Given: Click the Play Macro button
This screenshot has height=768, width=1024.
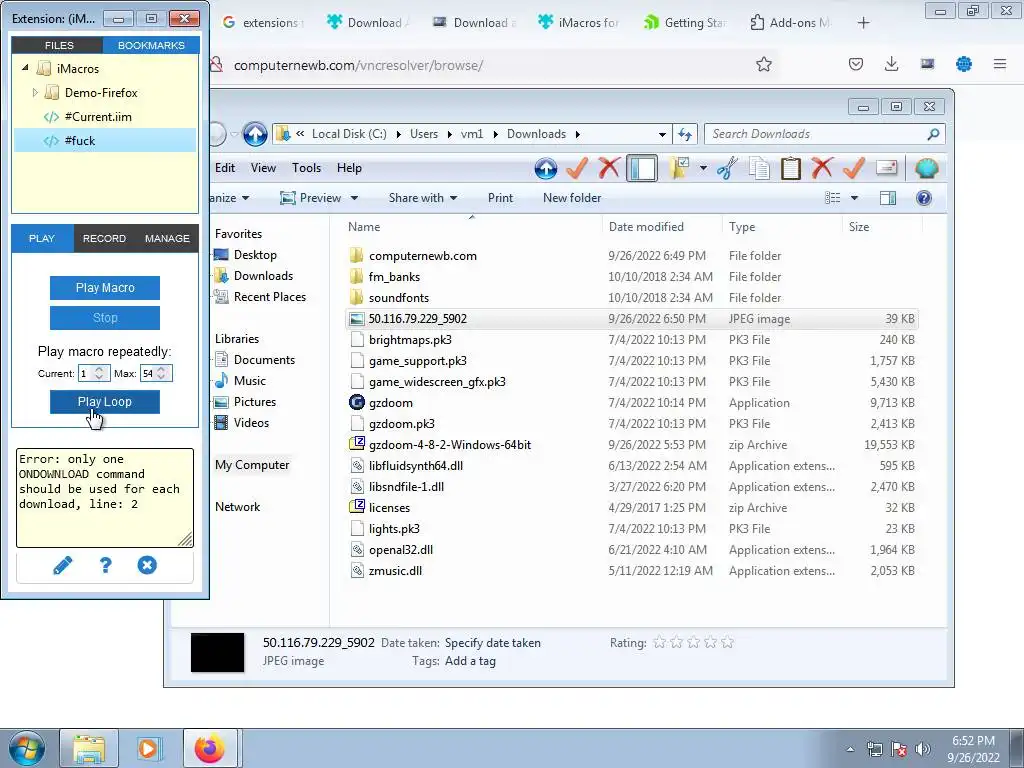Looking at the screenshot, I should click(x=104, y=288).
